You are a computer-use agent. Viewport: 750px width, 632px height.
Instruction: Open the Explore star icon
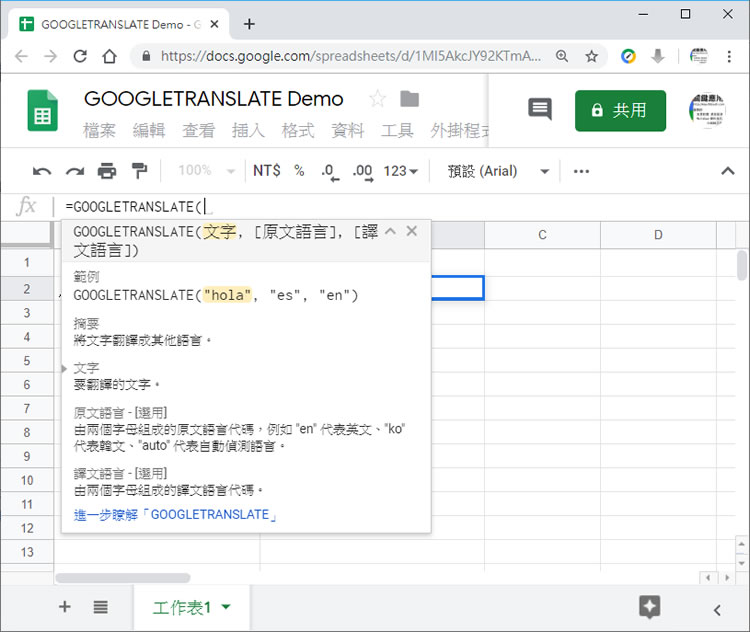pos(650,607)
